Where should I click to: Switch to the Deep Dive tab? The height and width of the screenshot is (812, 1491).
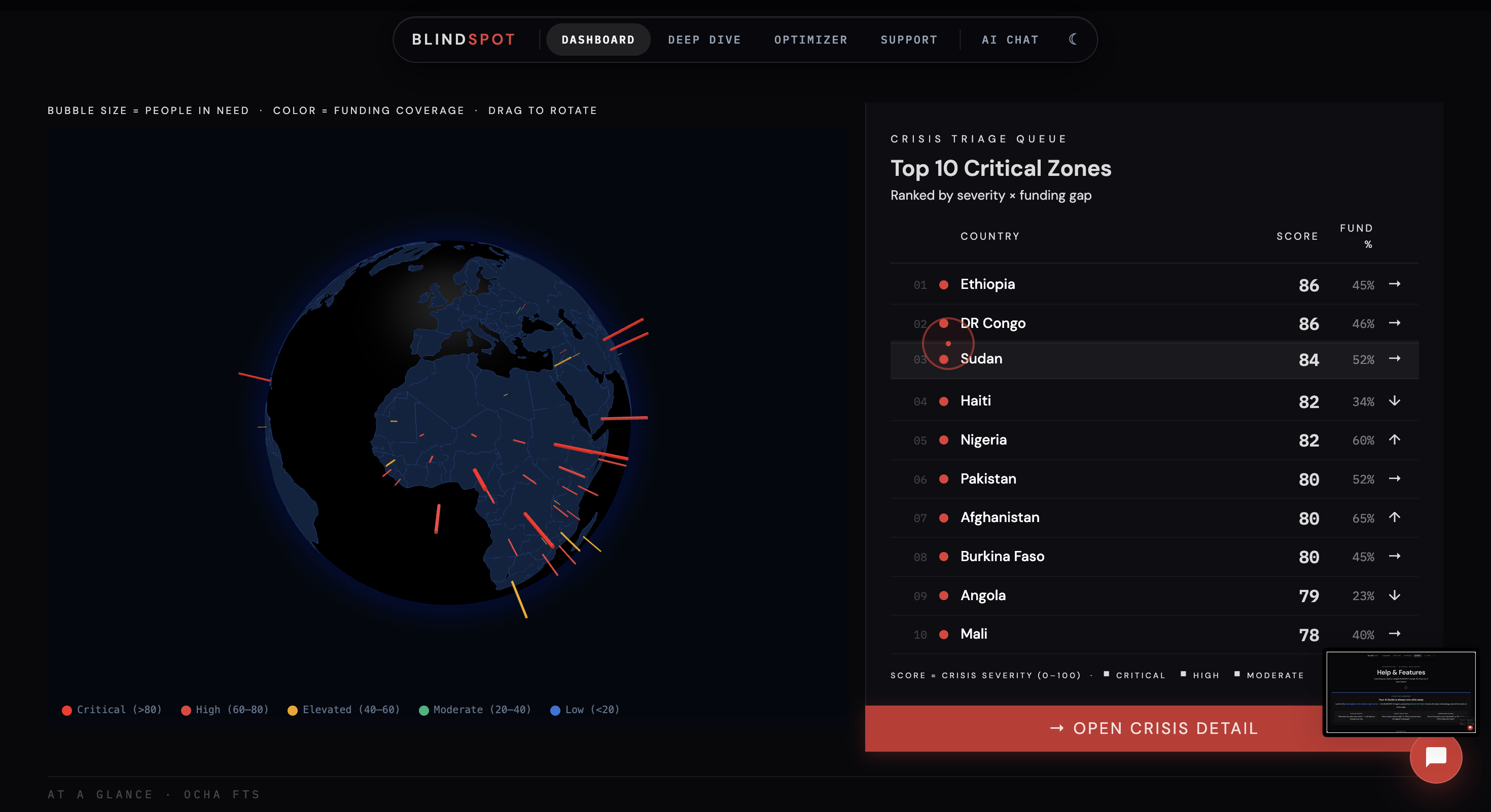click(704, 40)
